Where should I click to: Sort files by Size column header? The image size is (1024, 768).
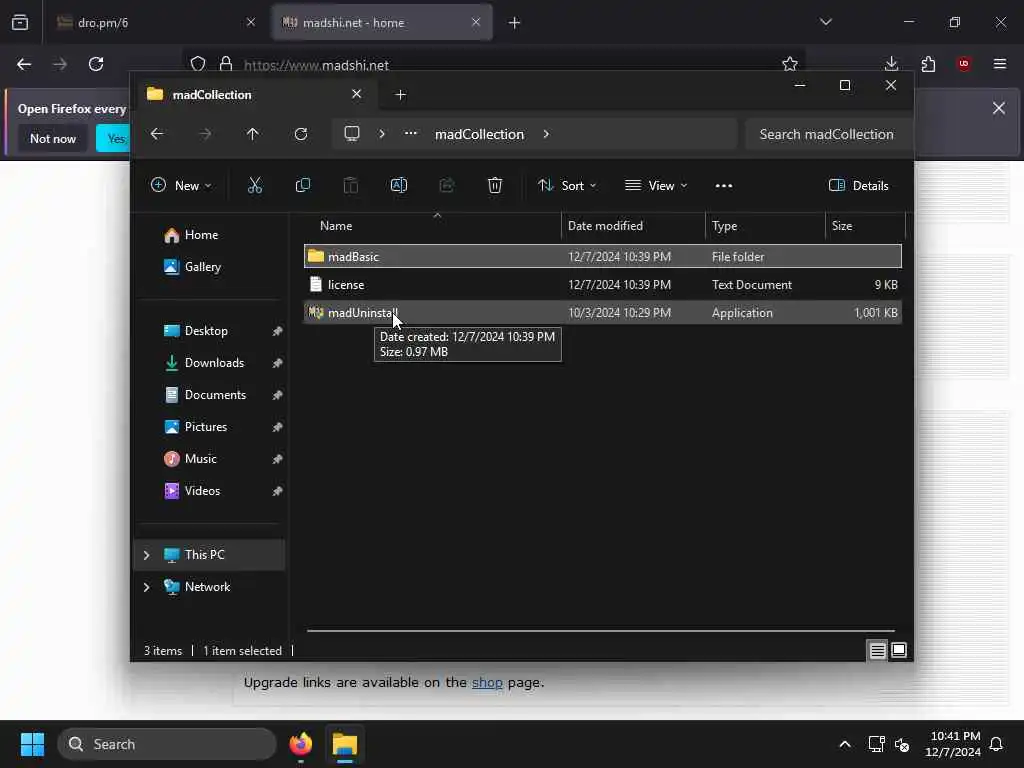[865, 226]
